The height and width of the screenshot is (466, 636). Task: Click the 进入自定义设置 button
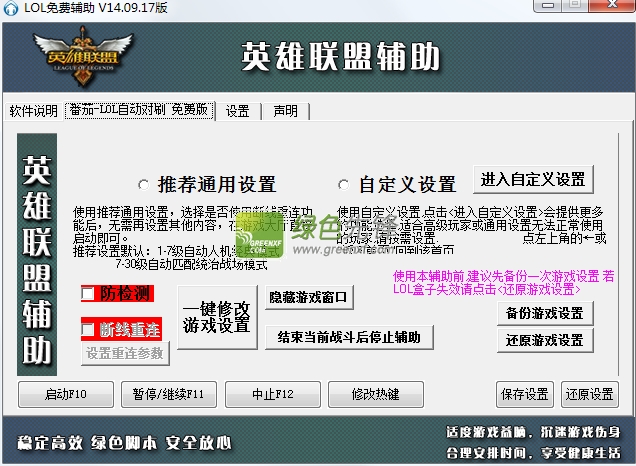coord(533,179)
